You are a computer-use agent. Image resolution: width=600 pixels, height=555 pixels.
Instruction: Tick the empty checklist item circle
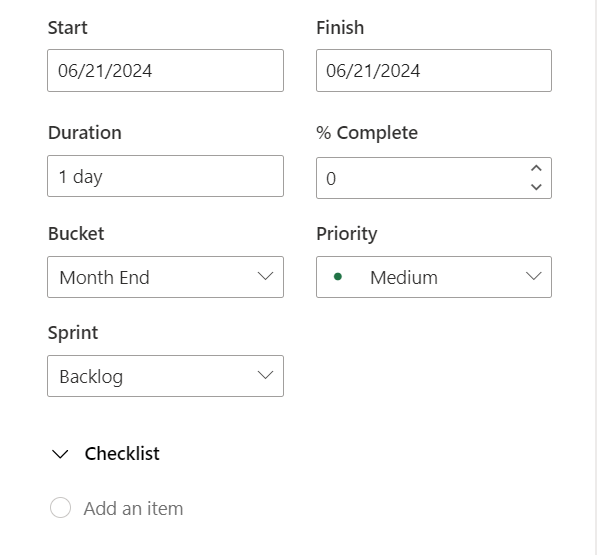point(60,508)
